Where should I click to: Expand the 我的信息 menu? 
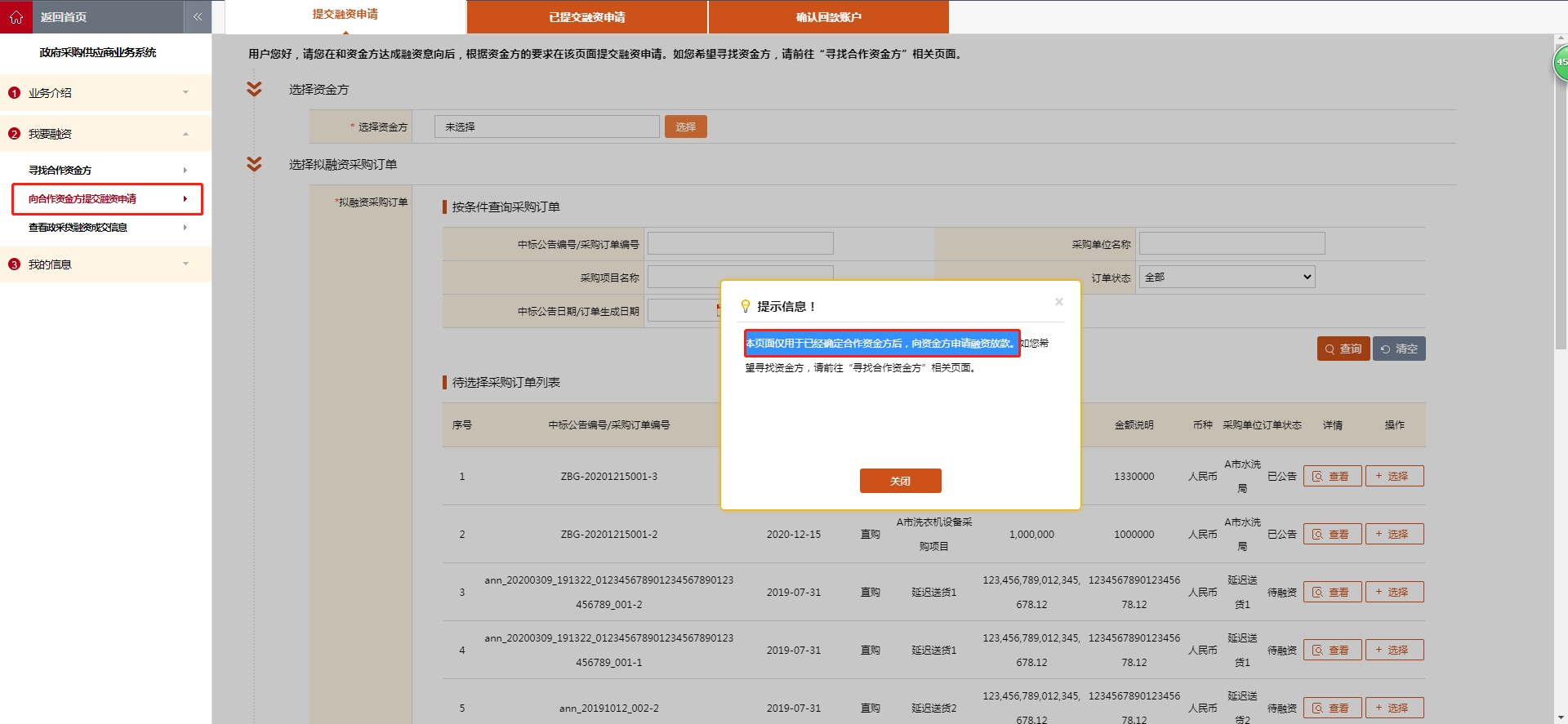tap(106, 264)
